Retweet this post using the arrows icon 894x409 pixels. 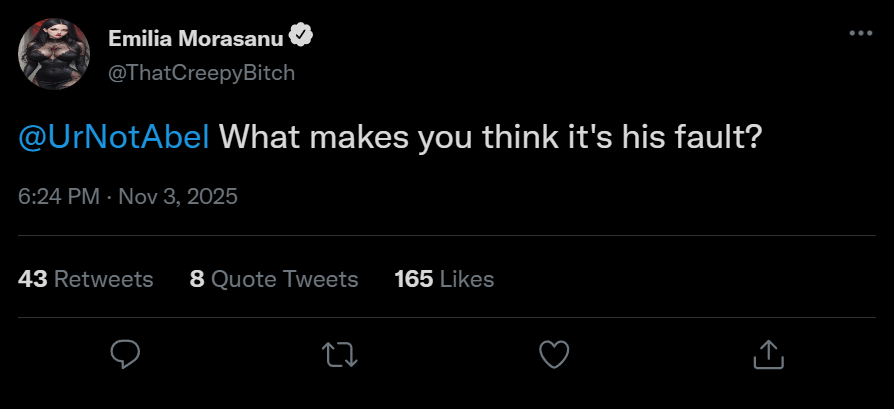coord(341,353)
